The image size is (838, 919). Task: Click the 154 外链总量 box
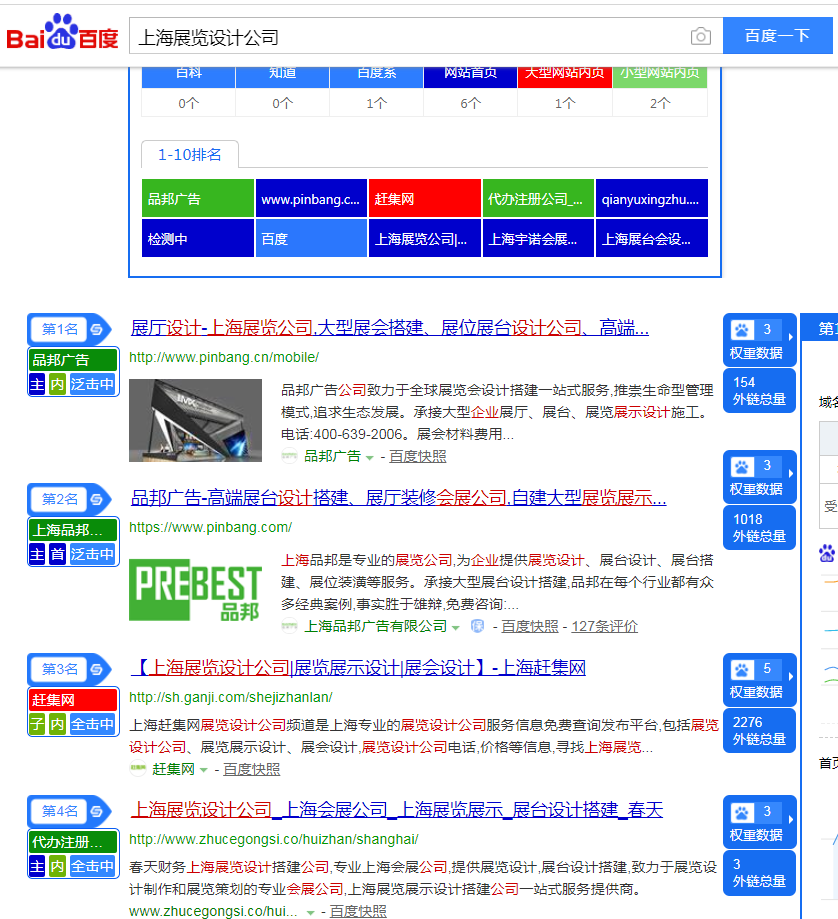(x=759, y=391)
